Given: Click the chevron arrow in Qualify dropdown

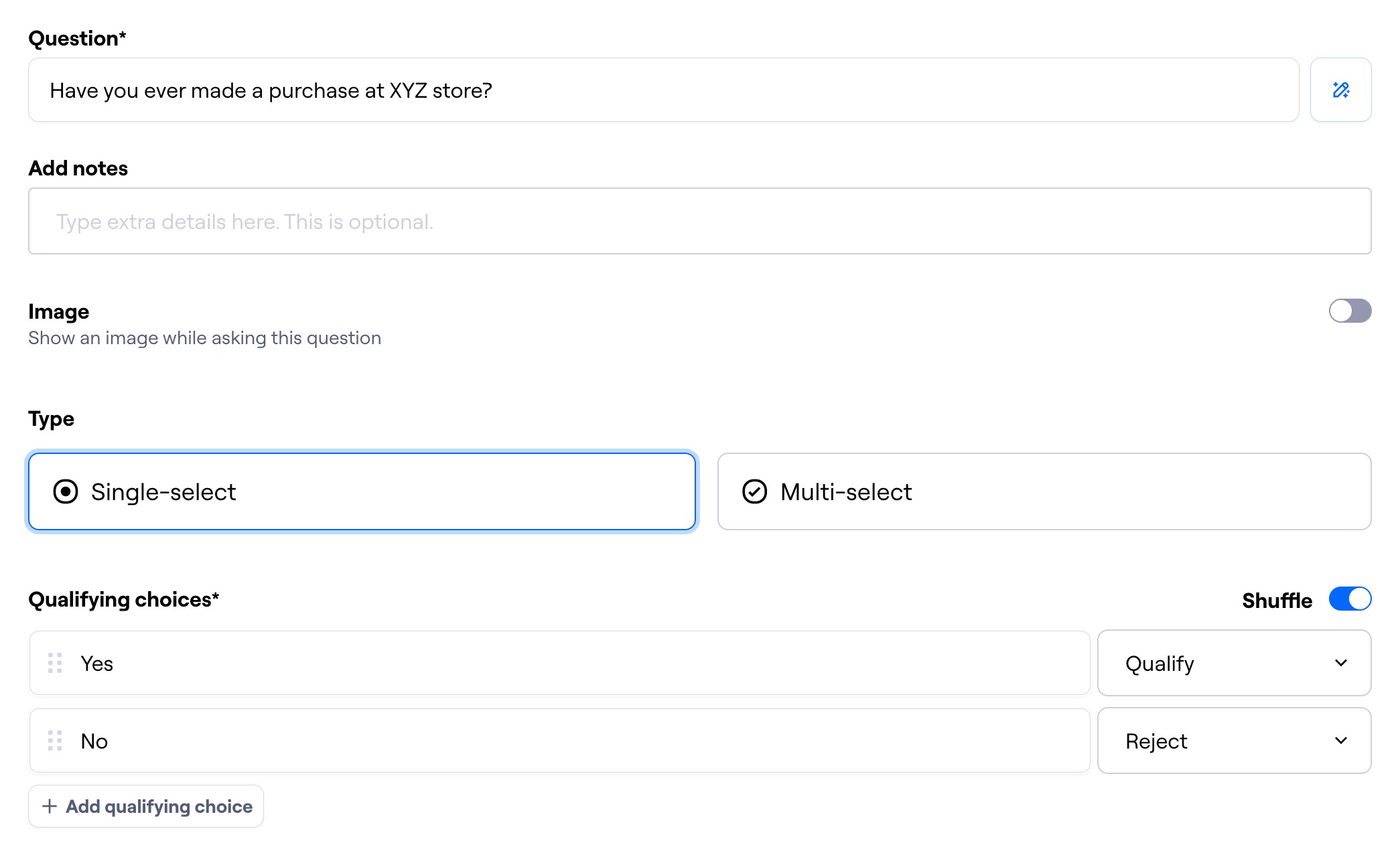Looking at the screenshot, I should (x=1340, y=663).
